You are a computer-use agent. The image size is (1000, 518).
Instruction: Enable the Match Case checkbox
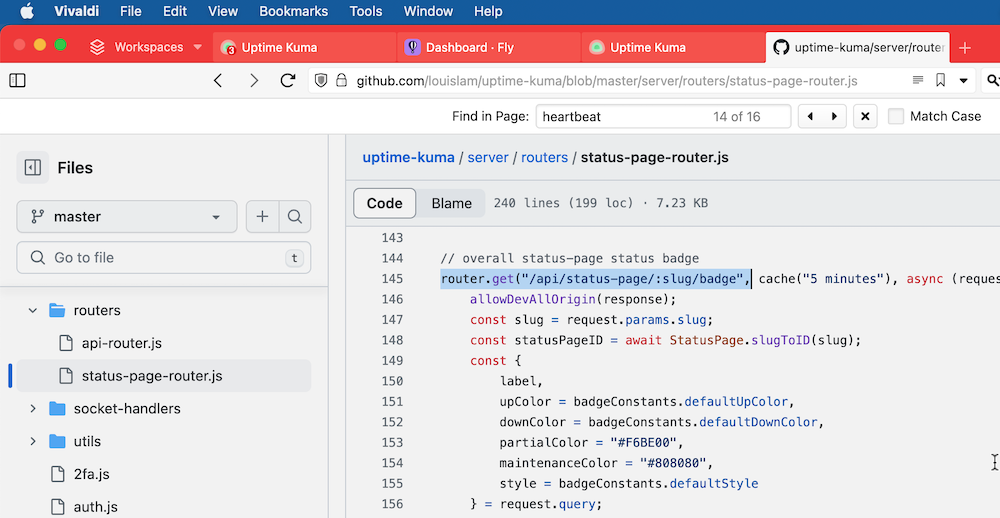click(896, 116)
